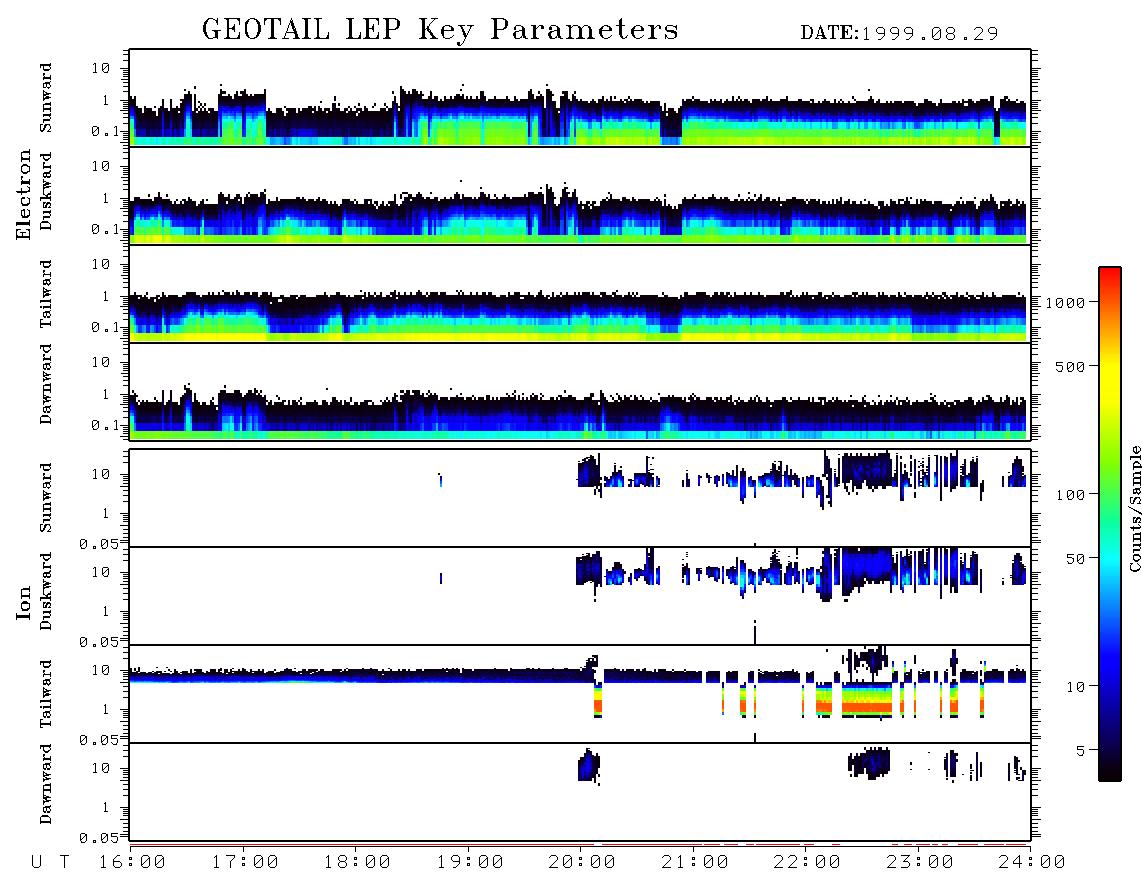Click the colorbar's "10" tick label
The height and width of the screenshot is (880, 1142).
point(1076,687)
